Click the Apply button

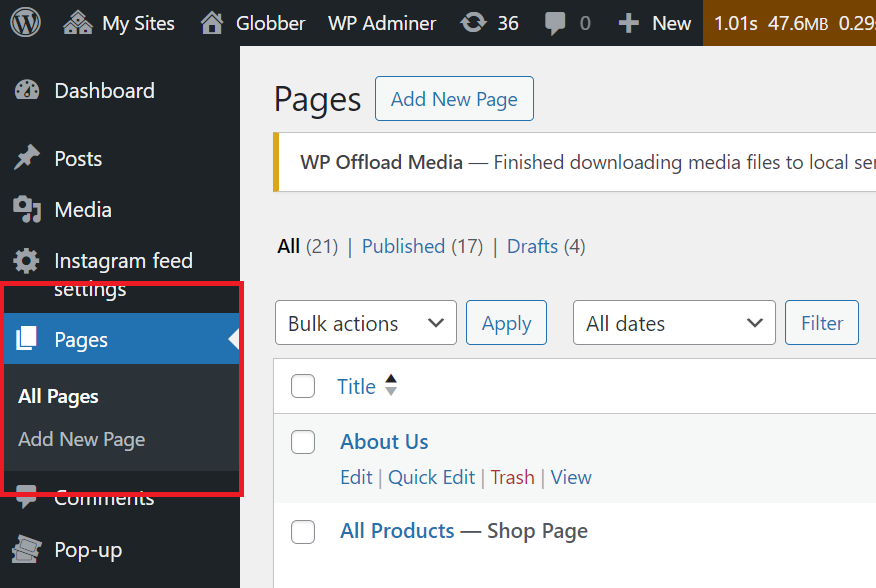506,323
